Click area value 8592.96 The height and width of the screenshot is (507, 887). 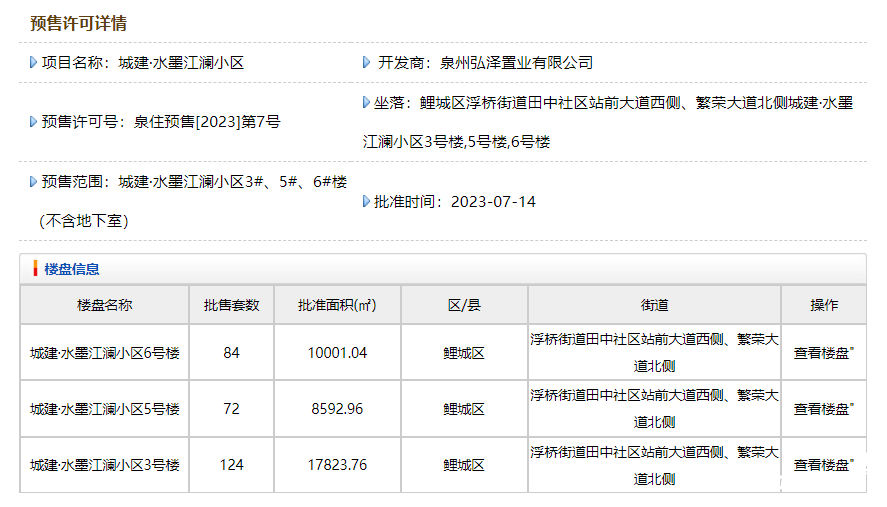(x=337, y=409)
